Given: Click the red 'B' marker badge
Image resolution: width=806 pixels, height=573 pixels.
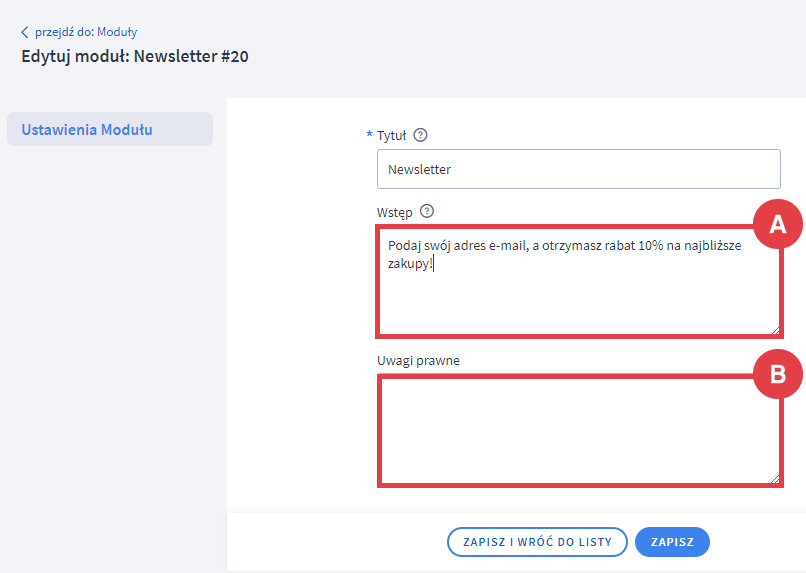Looking at the screenshot, I should pyautogui.click(x=777, y=375).
